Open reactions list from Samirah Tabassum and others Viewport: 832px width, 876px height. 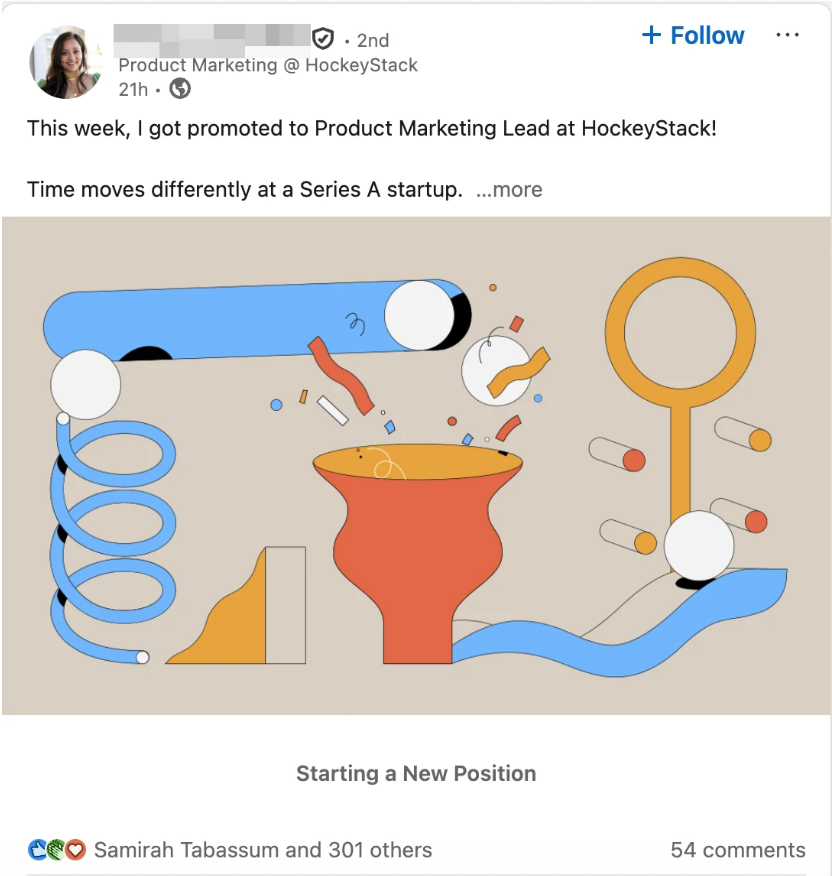pyautogui.click(x=263, y=850)
